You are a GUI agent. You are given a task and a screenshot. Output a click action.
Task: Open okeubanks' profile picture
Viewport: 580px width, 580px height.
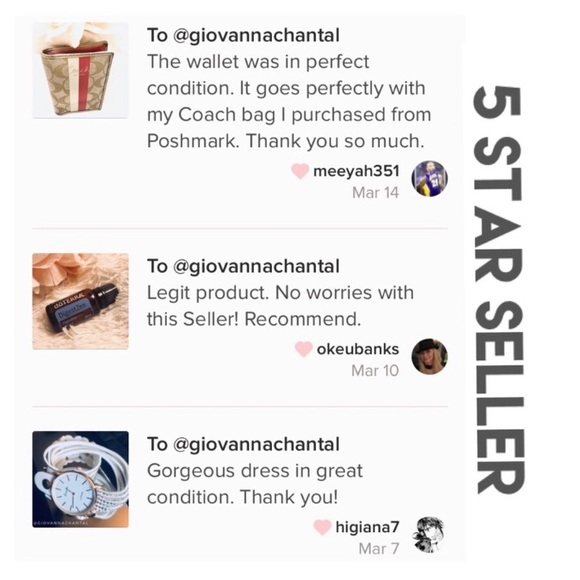pyautogui.click(x=429, y=357)
